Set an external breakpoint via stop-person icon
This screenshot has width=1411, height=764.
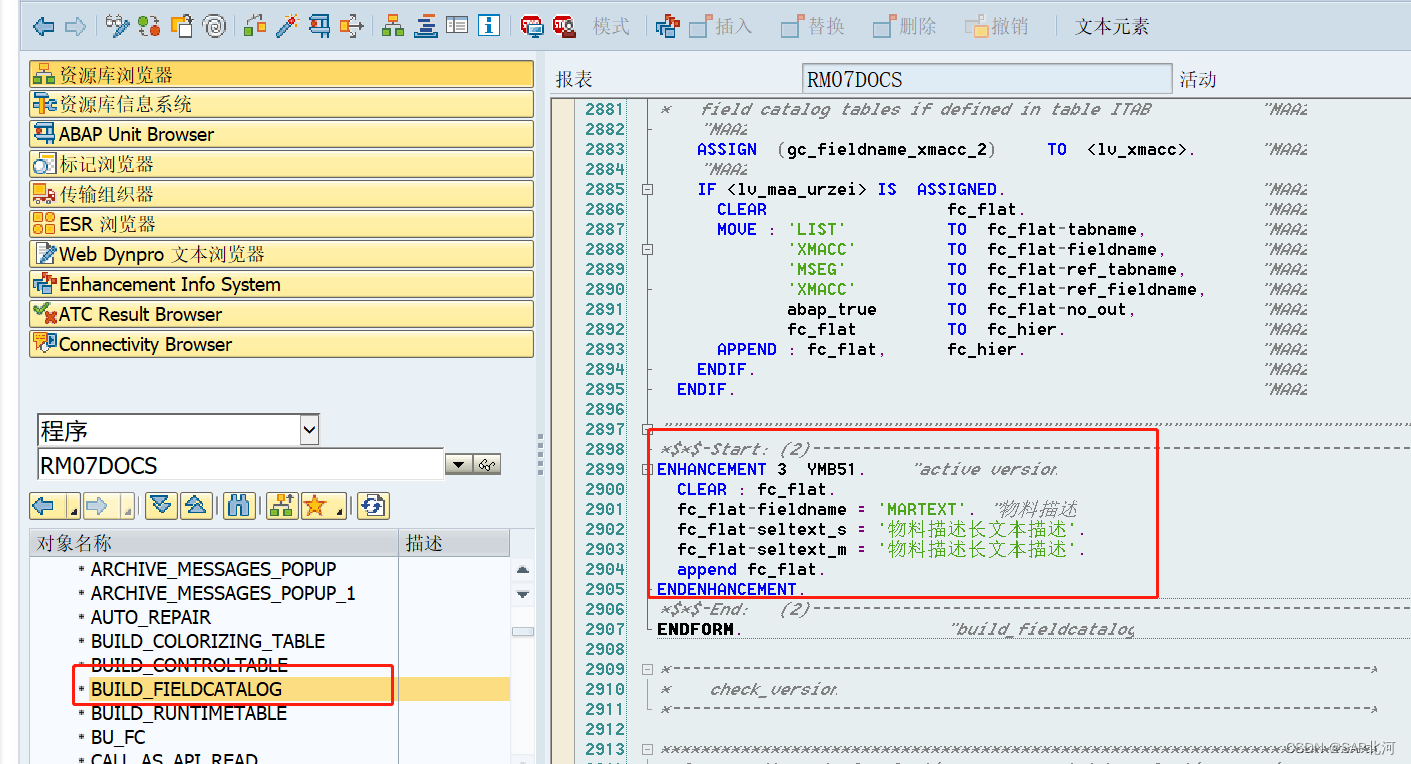[565, 27]
